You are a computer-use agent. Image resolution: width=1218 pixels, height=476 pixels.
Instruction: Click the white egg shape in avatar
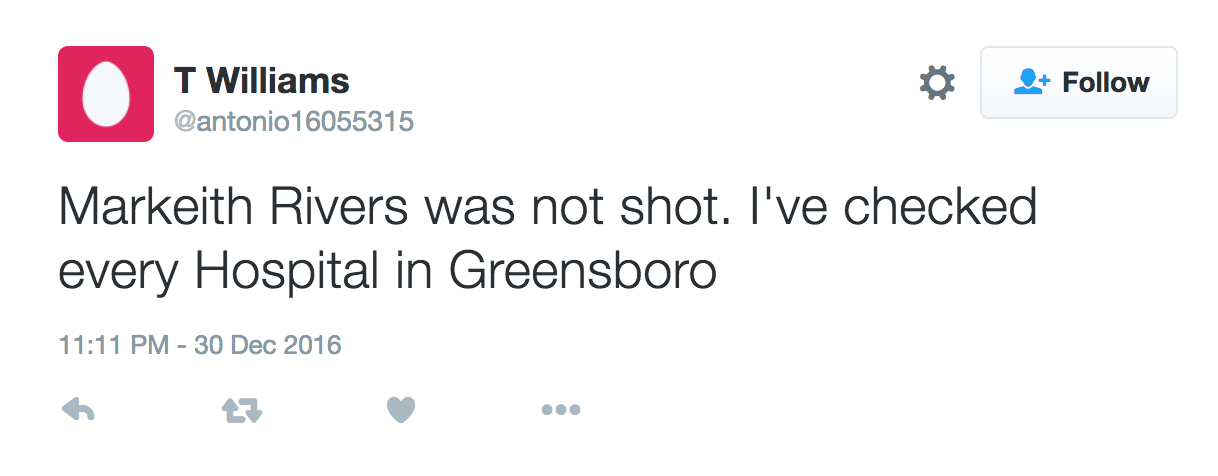(105, 94)
